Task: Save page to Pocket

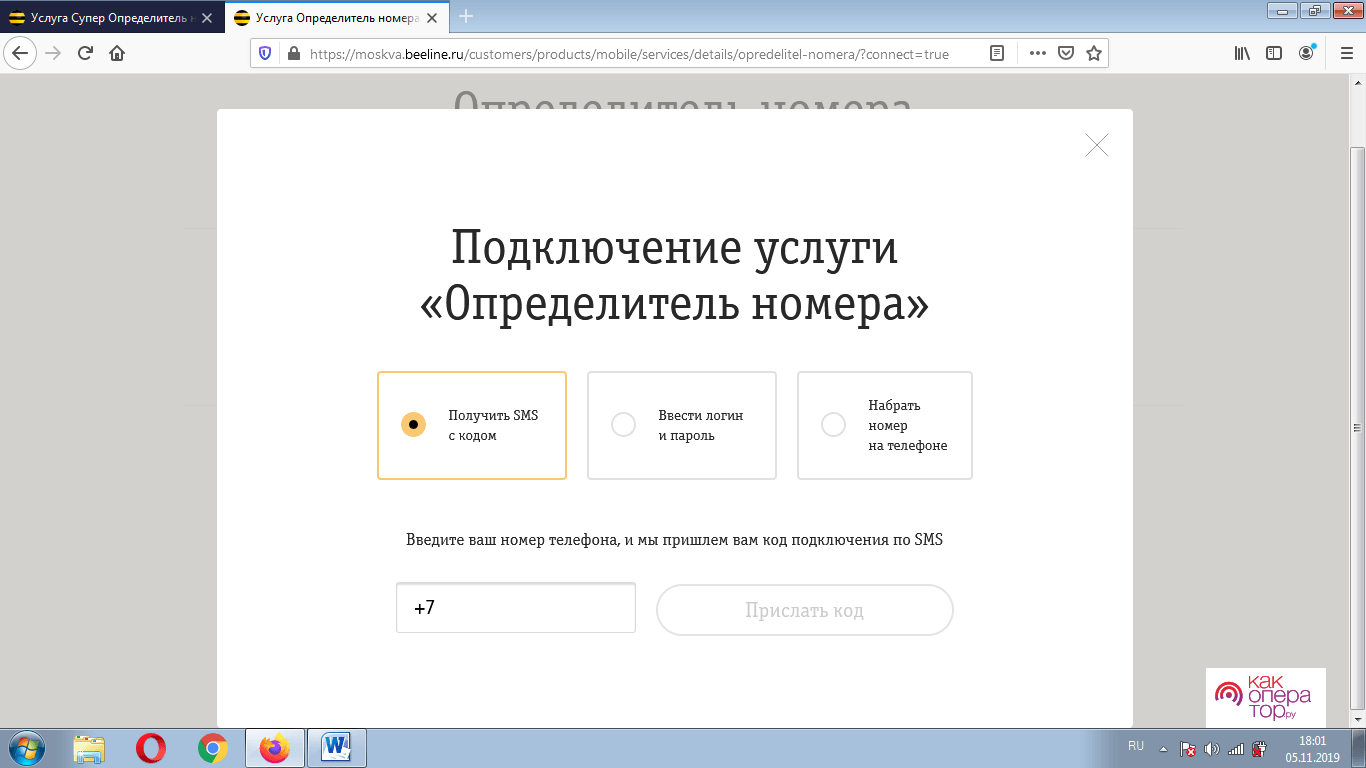Action: (x=1066, y=54)
